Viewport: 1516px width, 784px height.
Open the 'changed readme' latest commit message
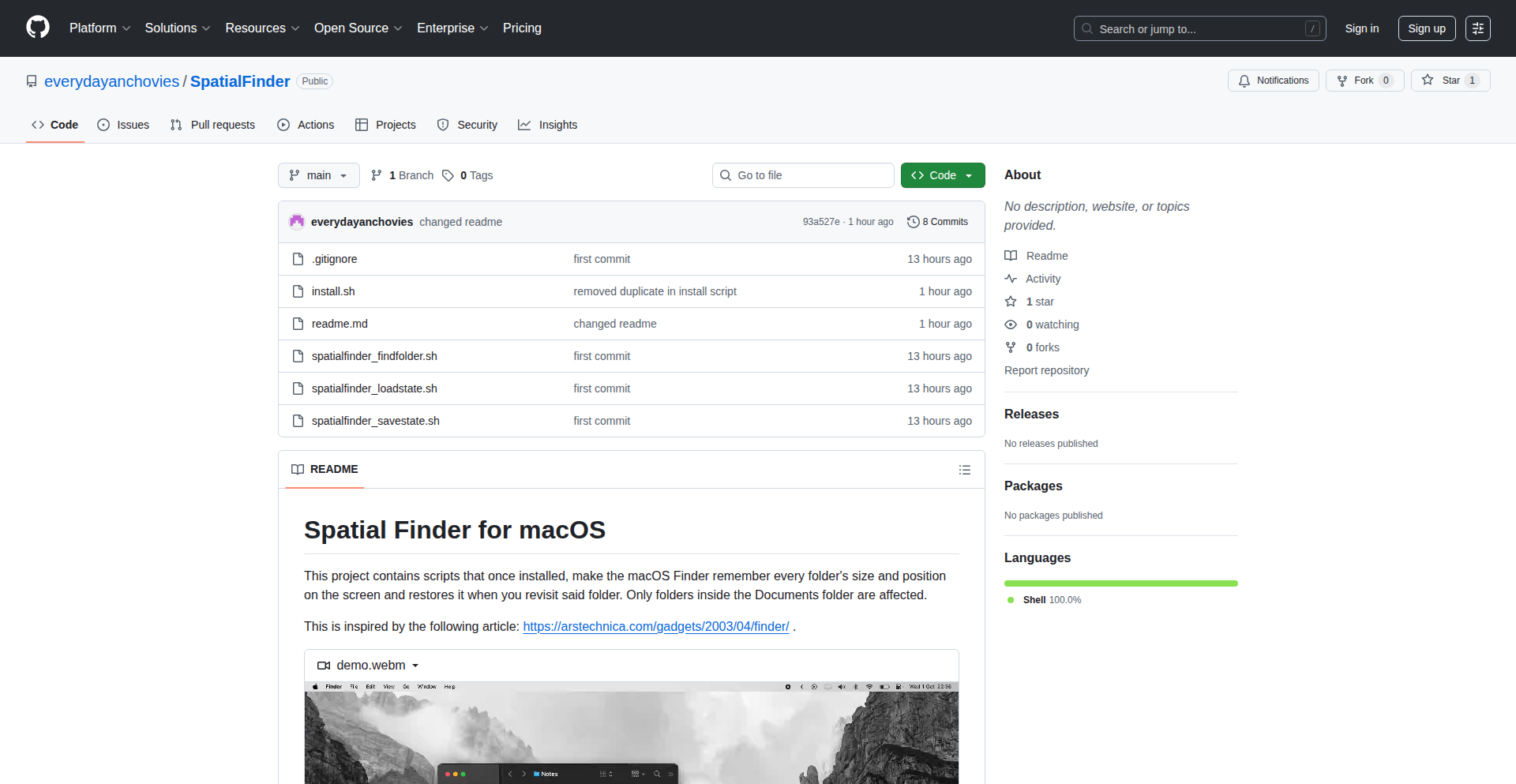[460, 222]
